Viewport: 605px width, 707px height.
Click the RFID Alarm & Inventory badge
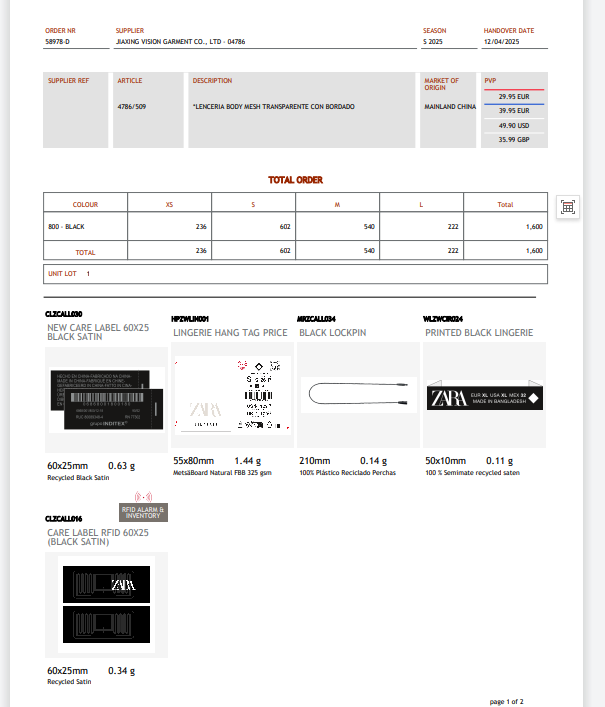[x=143, y=512]
